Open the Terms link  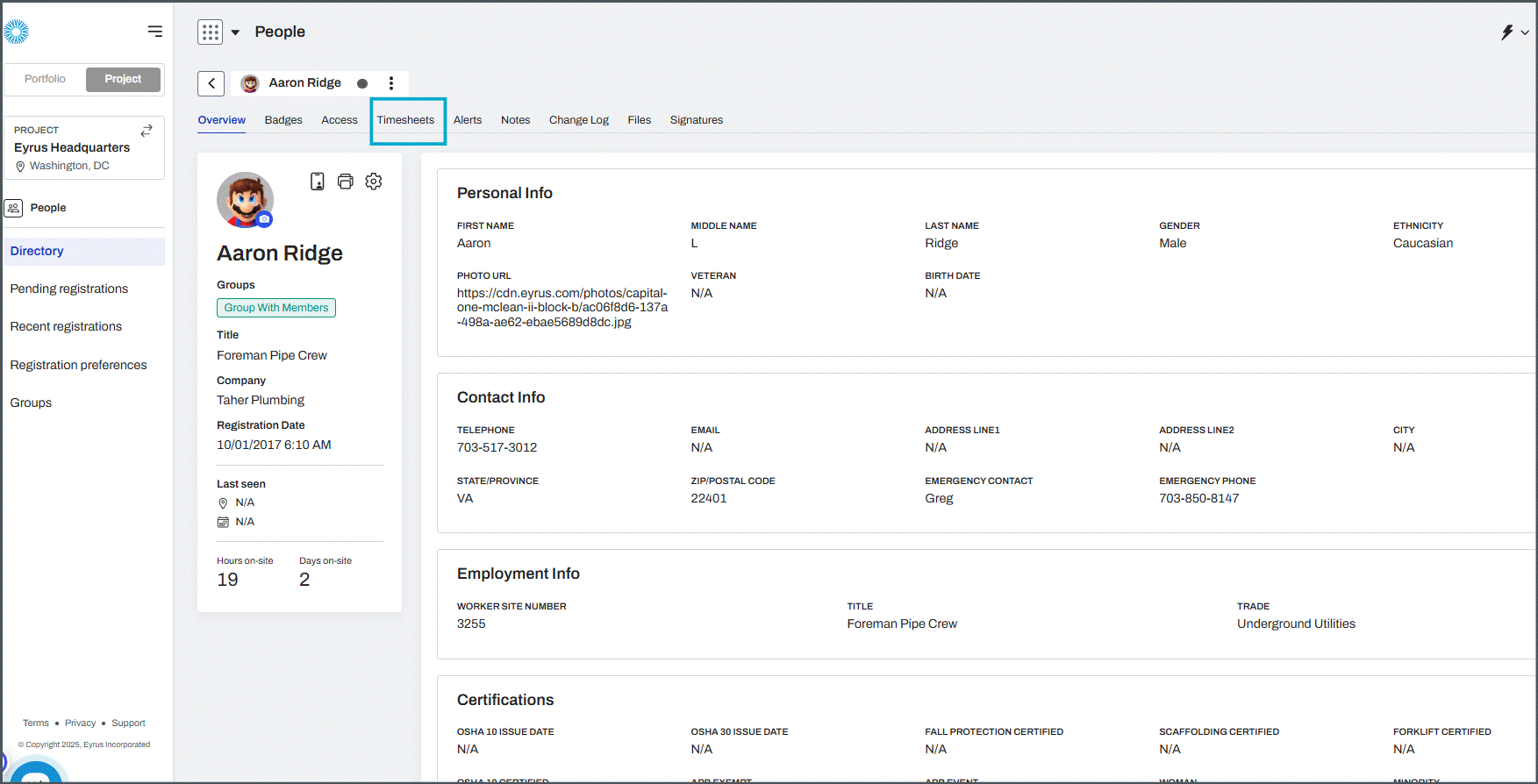coord(36,723)
